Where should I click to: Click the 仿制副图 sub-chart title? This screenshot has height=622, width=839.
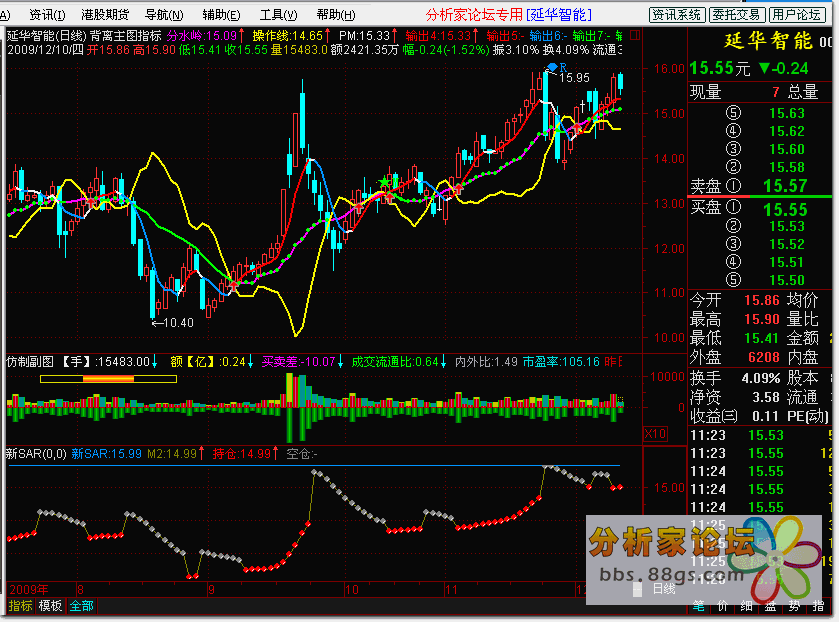point(30,362)
